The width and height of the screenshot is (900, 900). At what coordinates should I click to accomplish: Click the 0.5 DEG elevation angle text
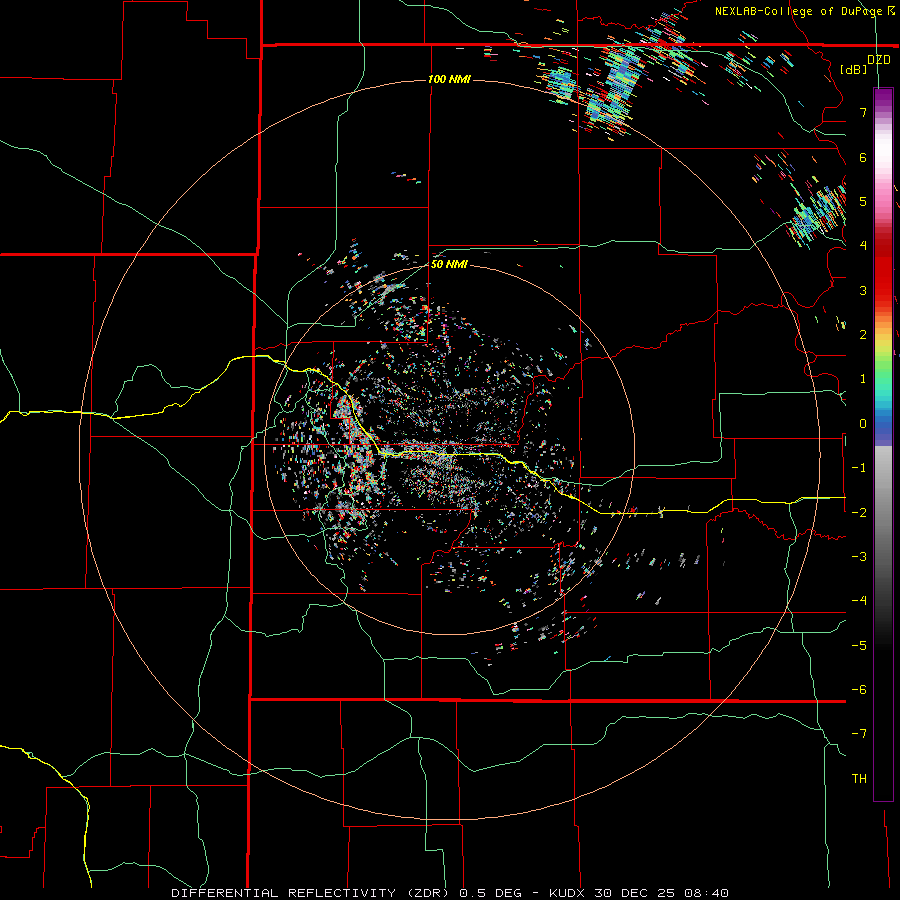pos(491,893)
